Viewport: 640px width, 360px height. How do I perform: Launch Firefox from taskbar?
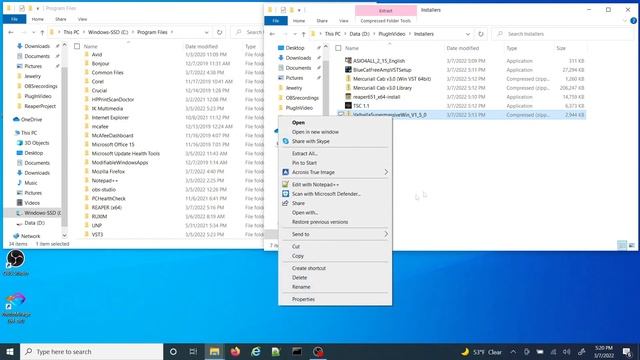[235, 352]
